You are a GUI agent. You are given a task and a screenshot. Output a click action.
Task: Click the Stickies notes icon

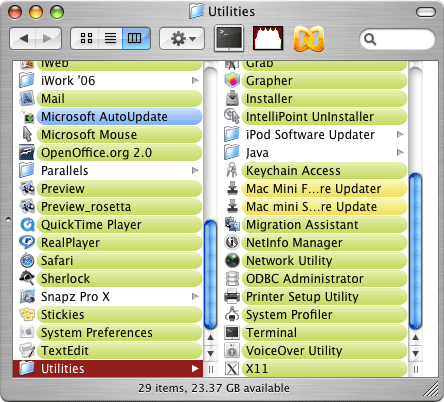point(27,314)
